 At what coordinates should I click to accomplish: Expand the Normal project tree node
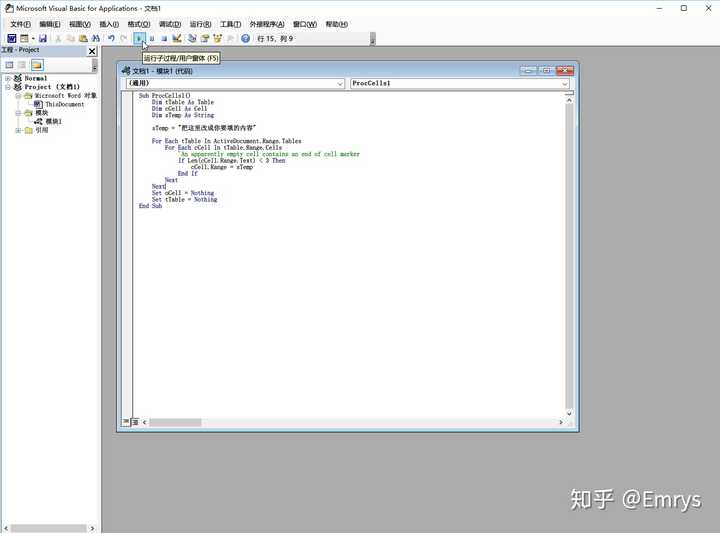pos(8,79)
